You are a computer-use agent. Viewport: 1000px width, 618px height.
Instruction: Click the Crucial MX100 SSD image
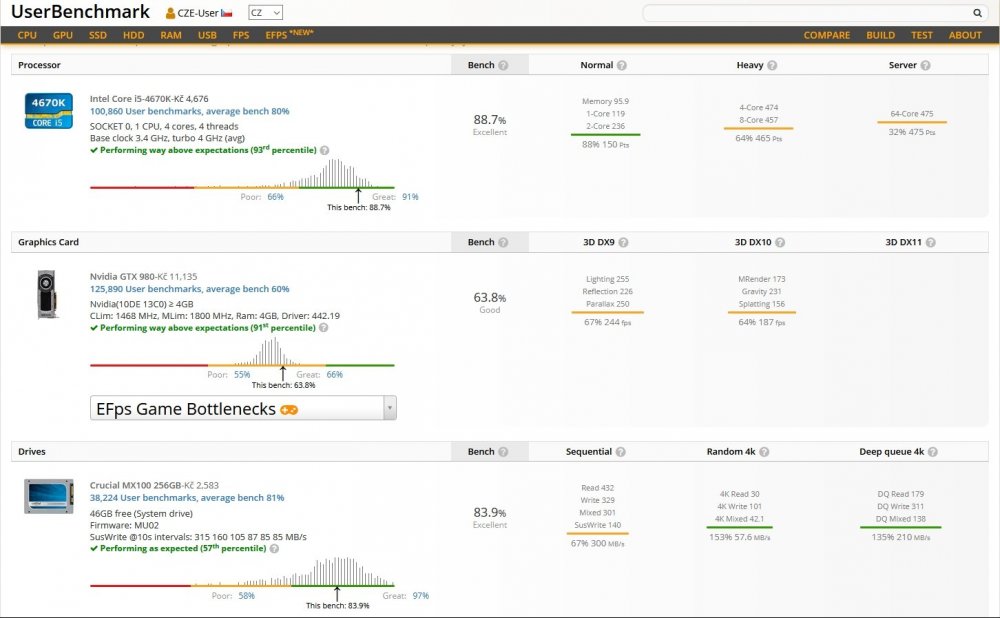(x=49, y=496)
